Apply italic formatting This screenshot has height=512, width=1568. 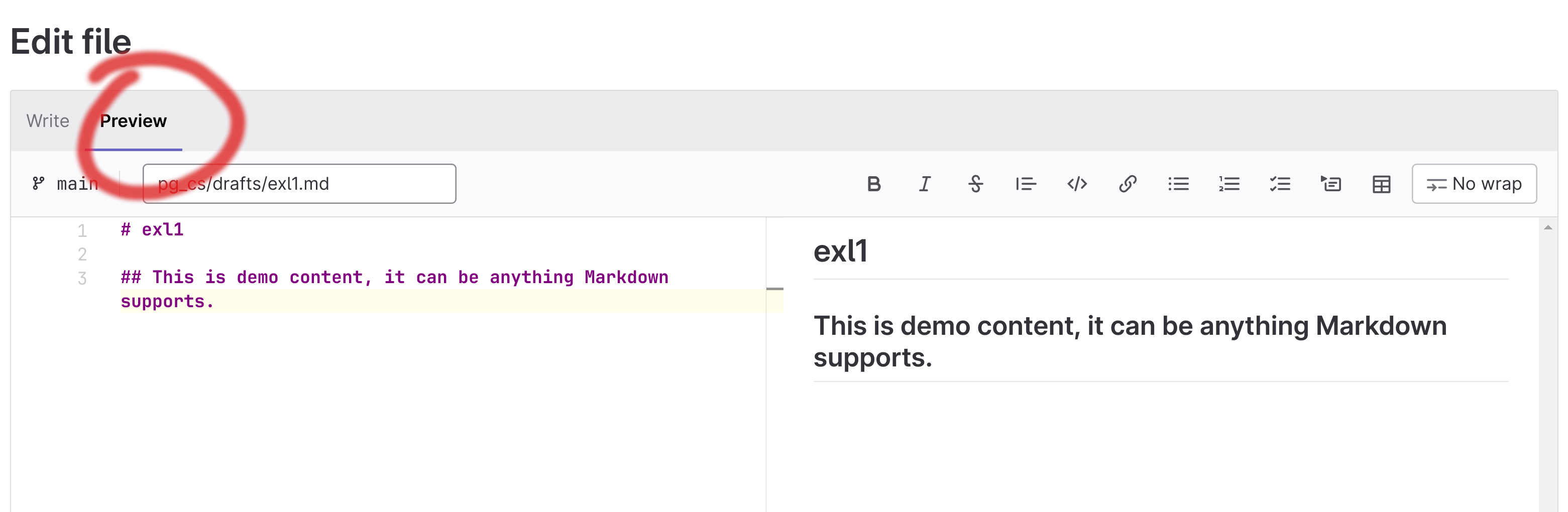coord(925,184)
